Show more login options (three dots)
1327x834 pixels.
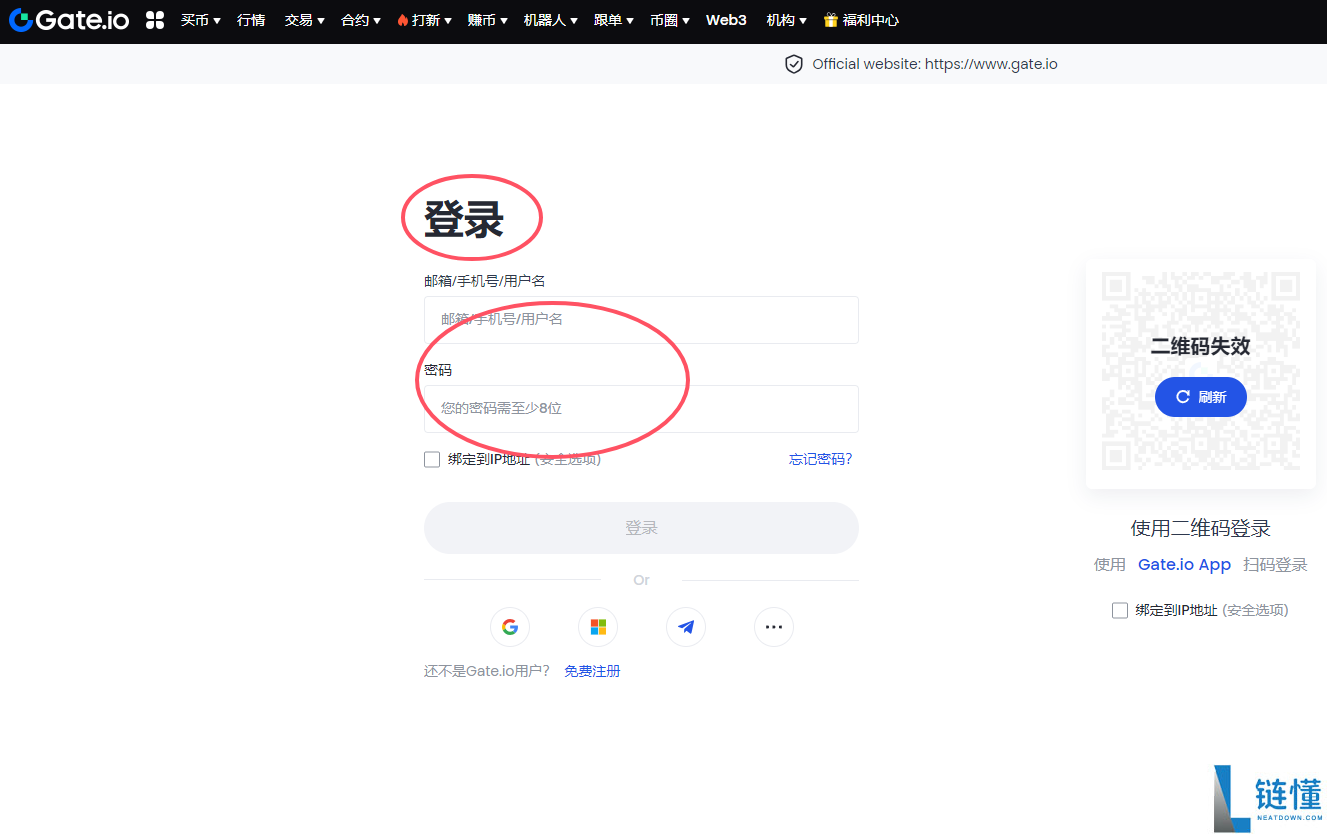pos(774,627)
